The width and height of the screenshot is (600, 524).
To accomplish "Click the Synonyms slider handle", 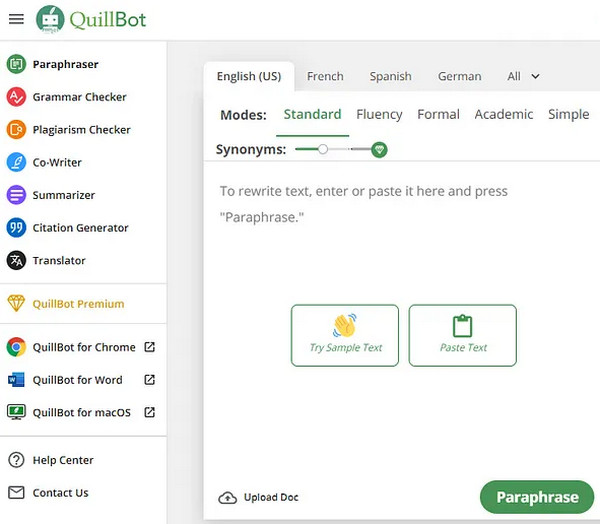I will [x=323, y=149].
